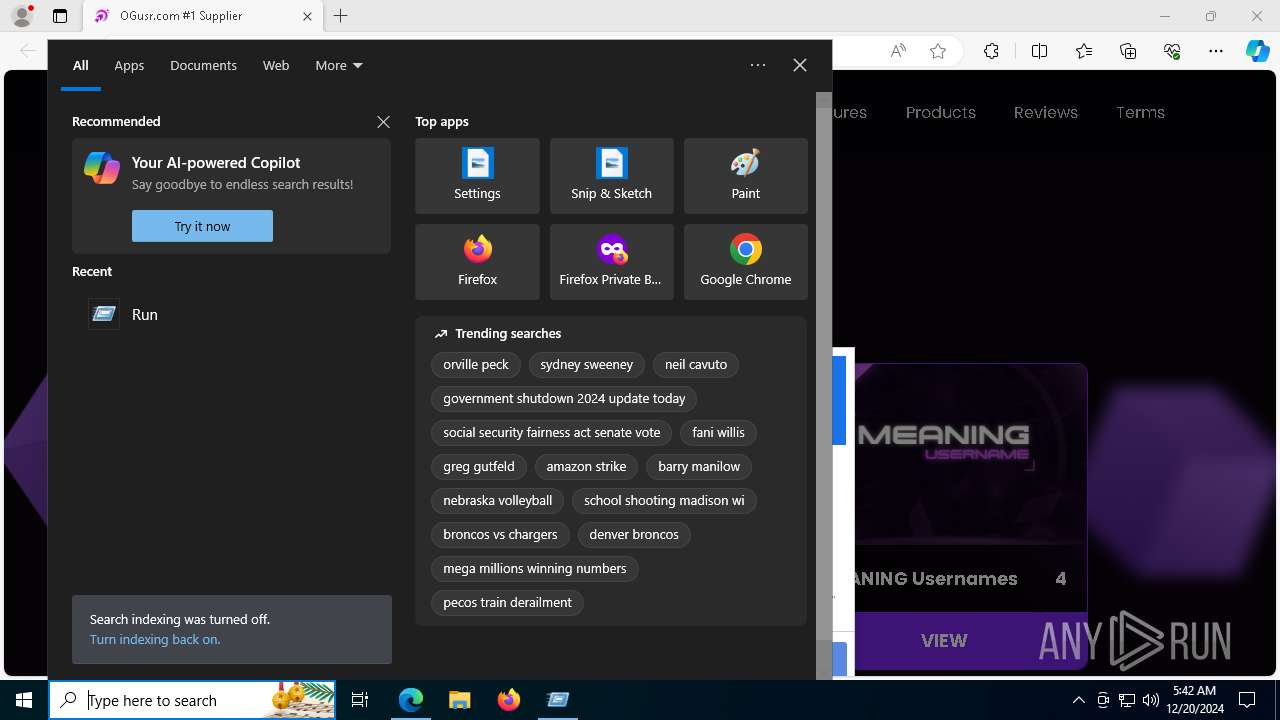This screenshot has width=1280, height=720.
Task: Search trending nebraska volleyball
Action: (x=498, y=501)
